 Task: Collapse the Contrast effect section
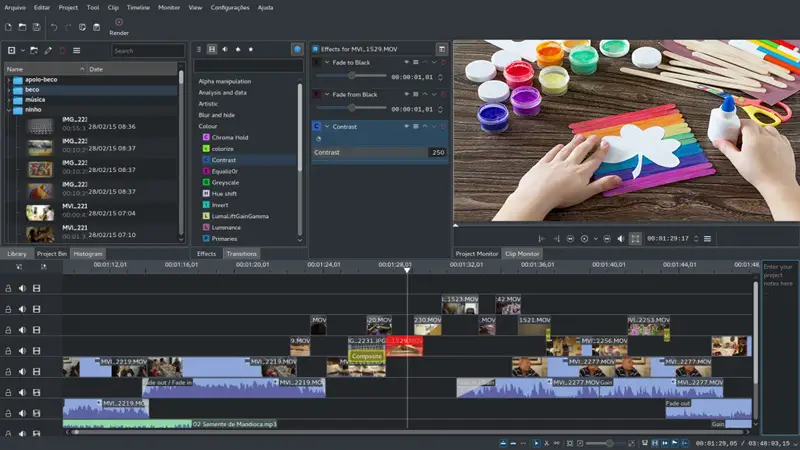pos(326,127)
